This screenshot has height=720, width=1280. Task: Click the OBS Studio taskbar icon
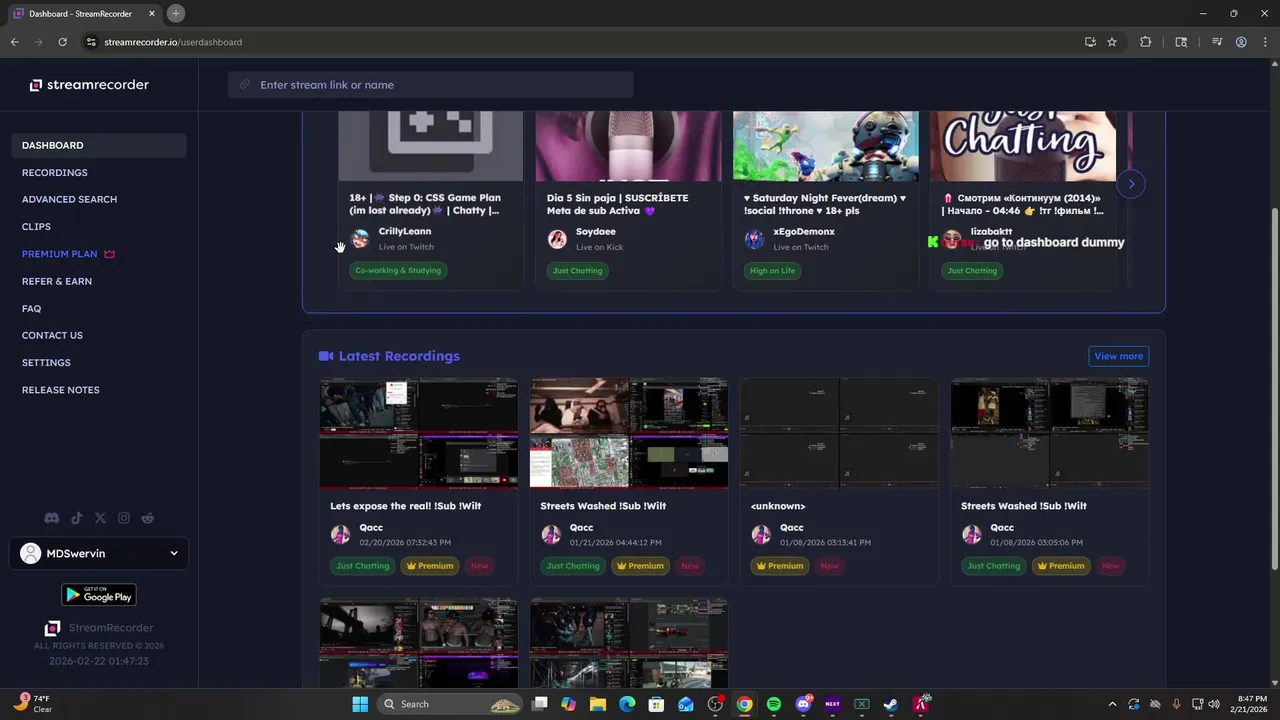pyautogui.click(x=715, y=704)
